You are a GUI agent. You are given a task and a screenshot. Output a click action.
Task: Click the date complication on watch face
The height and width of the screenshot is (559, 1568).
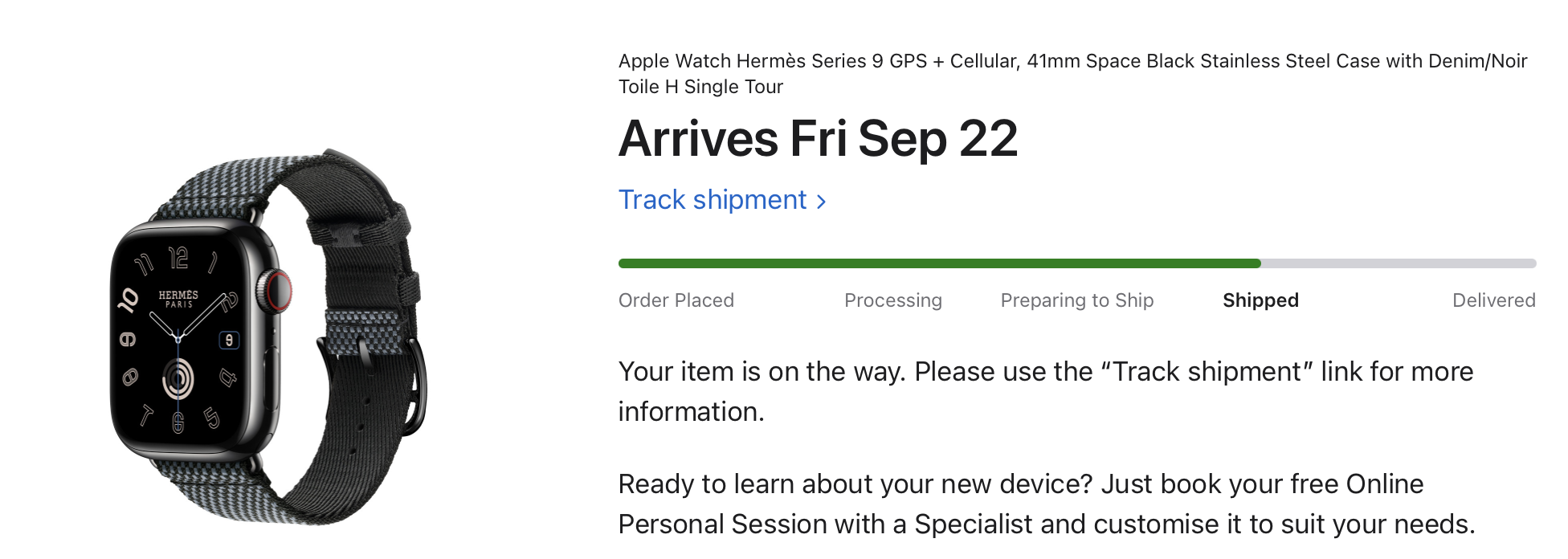(229, 340)
